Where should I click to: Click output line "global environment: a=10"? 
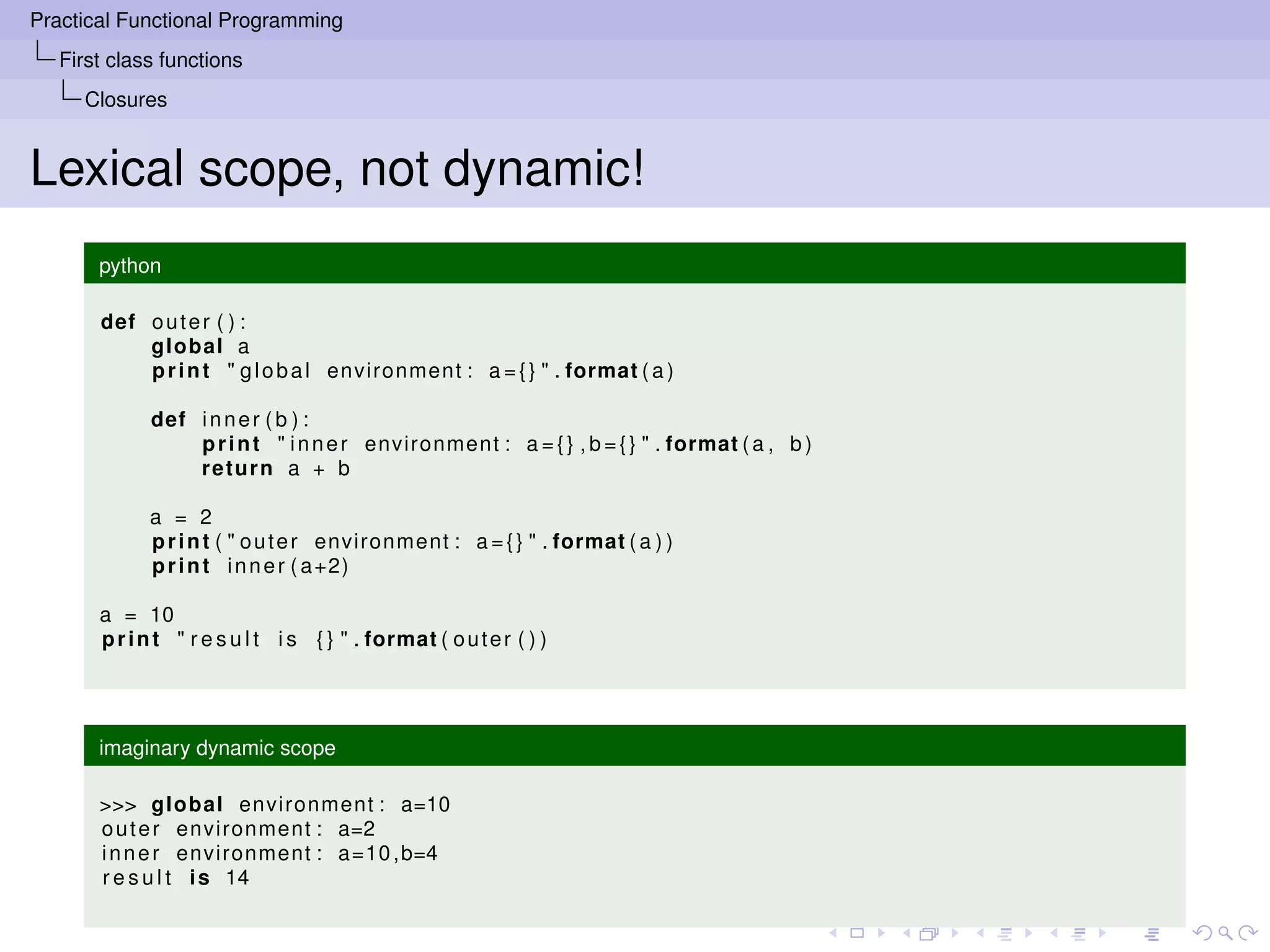click(x=275, y=804)
